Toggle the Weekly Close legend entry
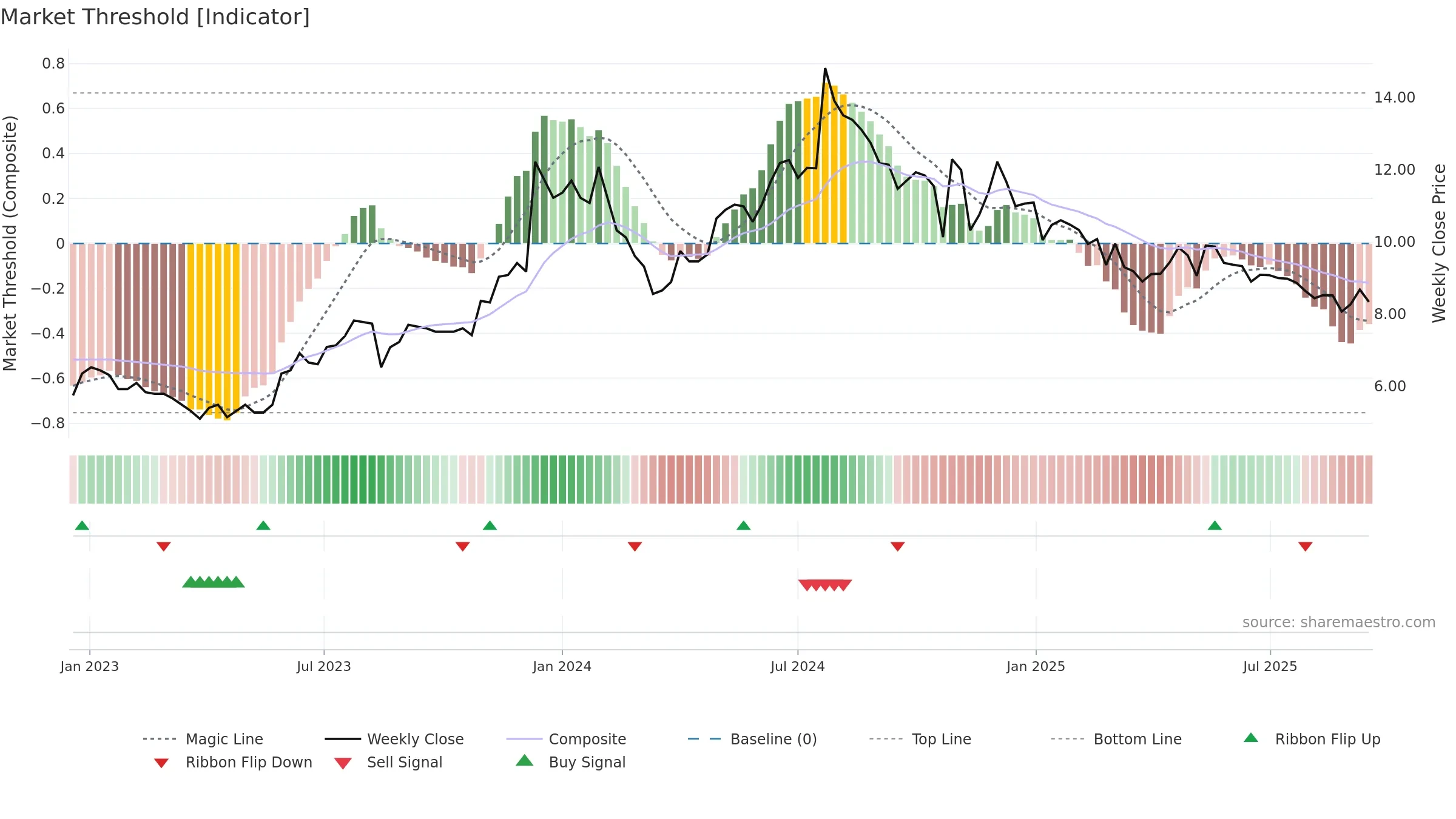 394,739
